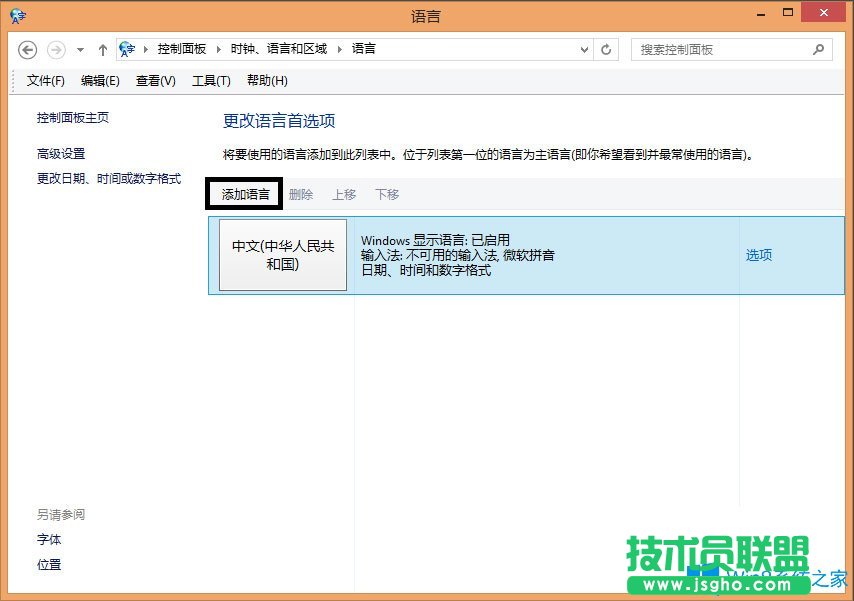Screen dimensions: 854x601
Task: Refresh the page with the refresh icon
Action: [606, 48]
